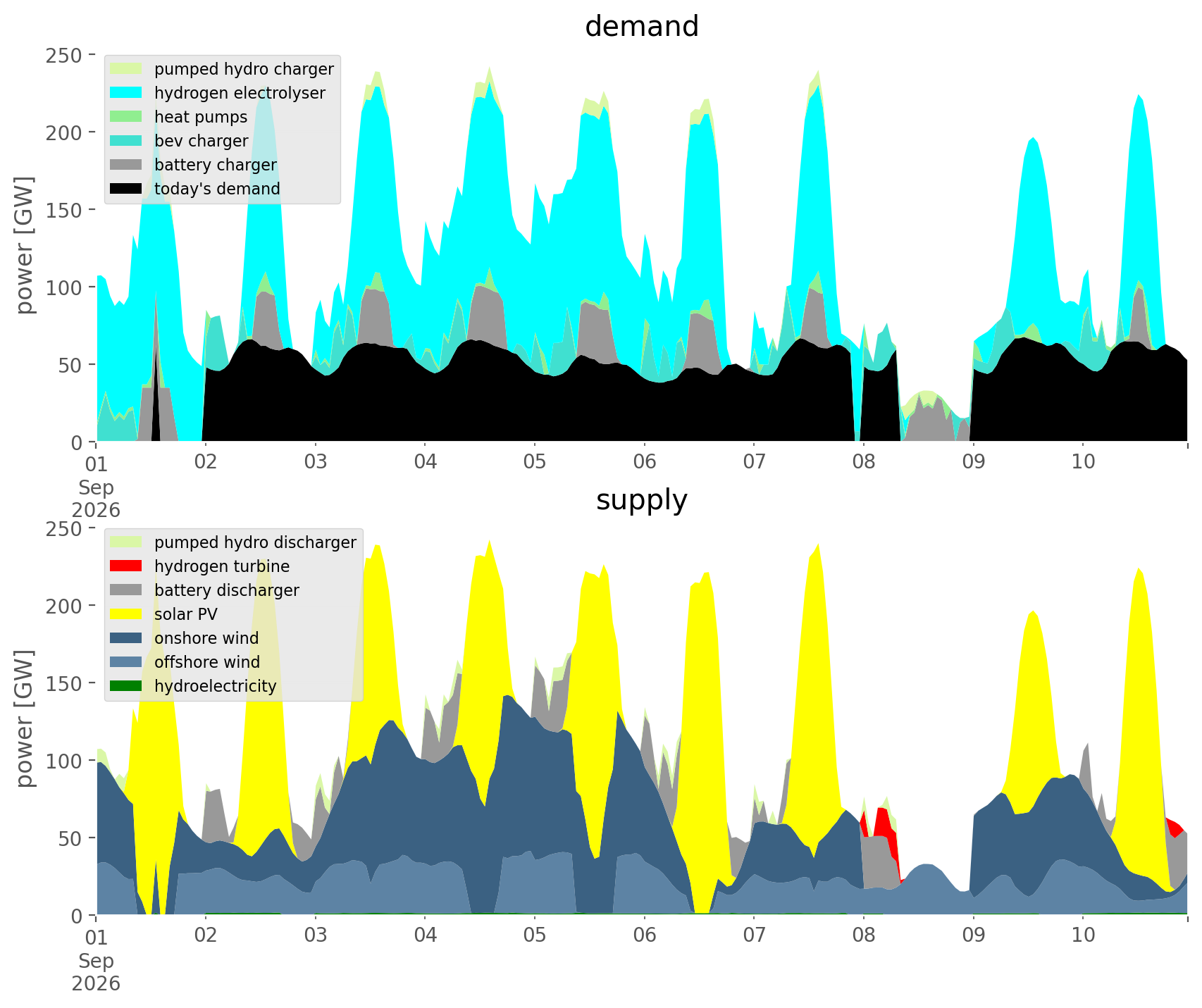Click the red hydrogen turbine area near 08
This screenshot has height=1008, width=1202.
click(882, 822)
